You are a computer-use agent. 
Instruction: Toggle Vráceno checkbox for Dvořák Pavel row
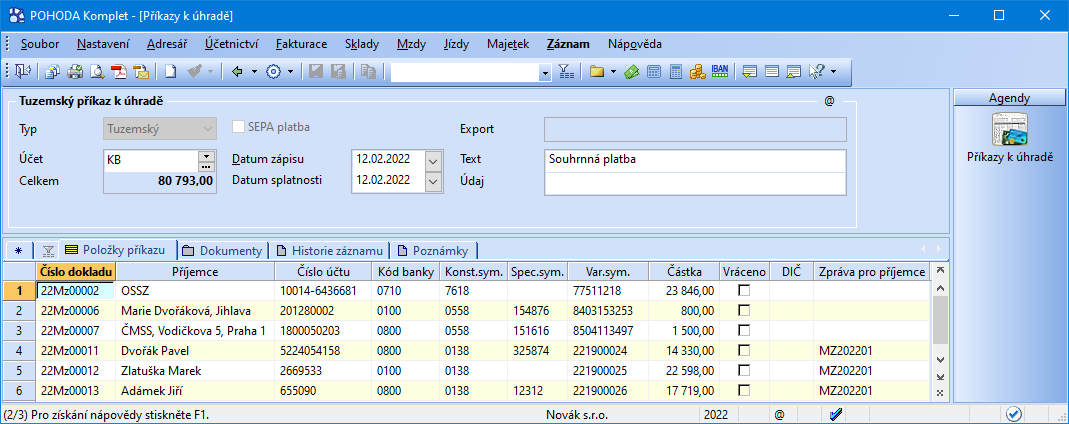tap(744, 350)
